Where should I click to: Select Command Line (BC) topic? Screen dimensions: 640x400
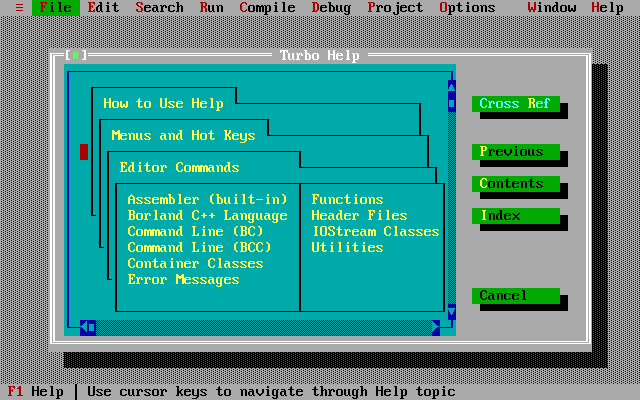[195, 231]
